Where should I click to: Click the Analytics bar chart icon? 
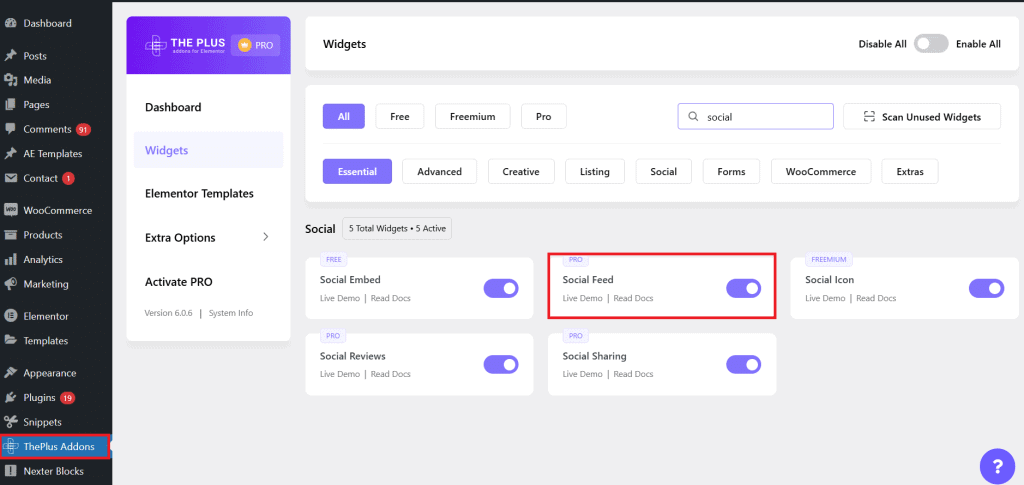(x=11, y=260)
